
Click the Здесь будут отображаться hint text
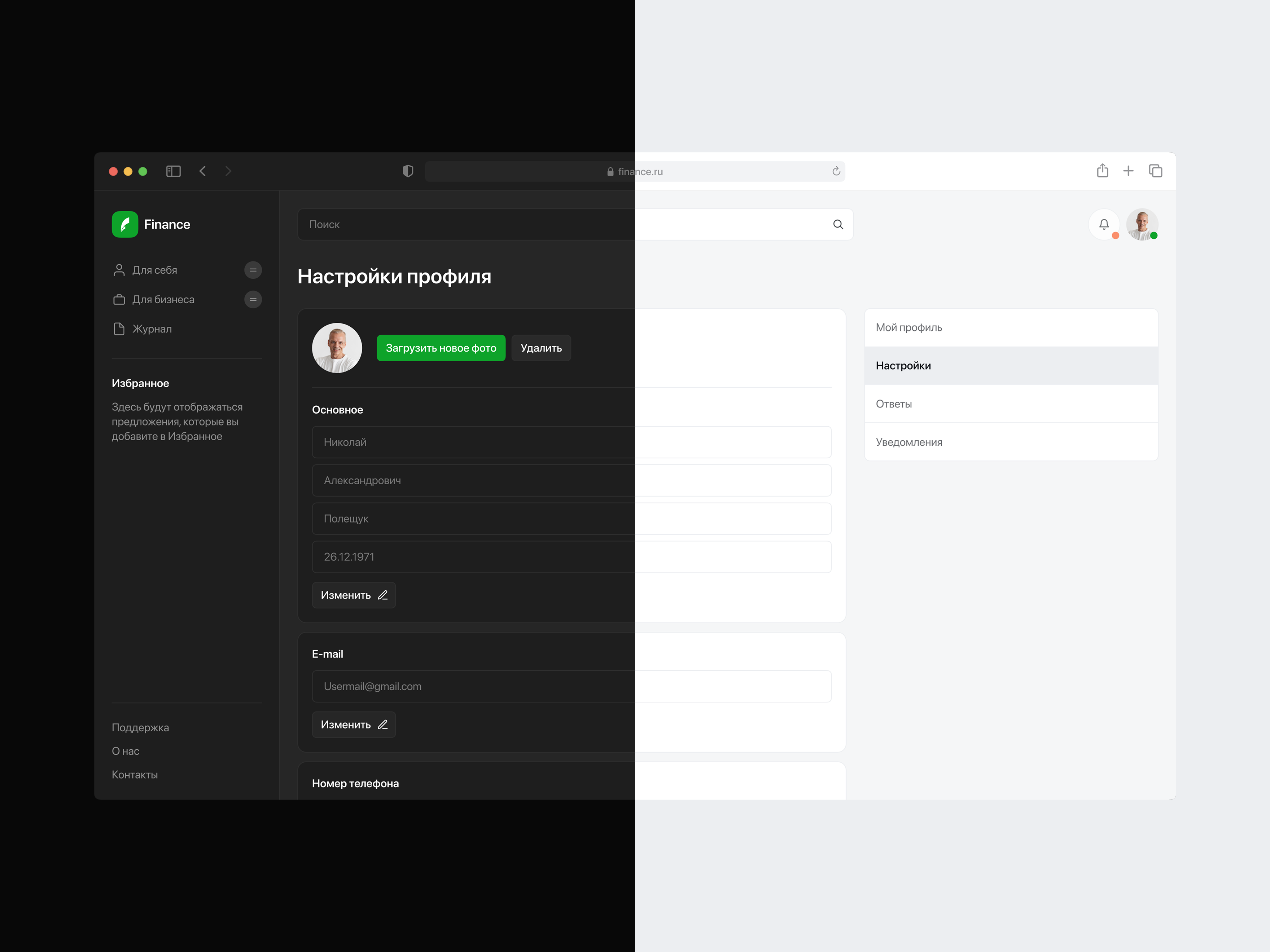178,422
